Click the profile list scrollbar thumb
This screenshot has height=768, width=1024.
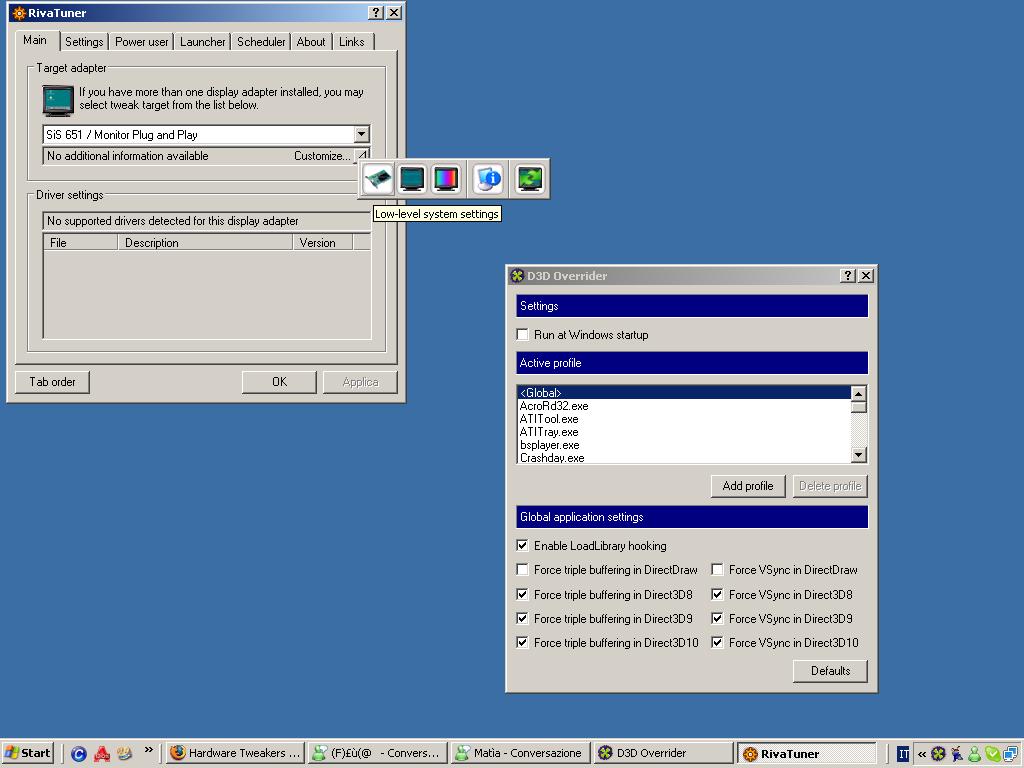(859, 407)
